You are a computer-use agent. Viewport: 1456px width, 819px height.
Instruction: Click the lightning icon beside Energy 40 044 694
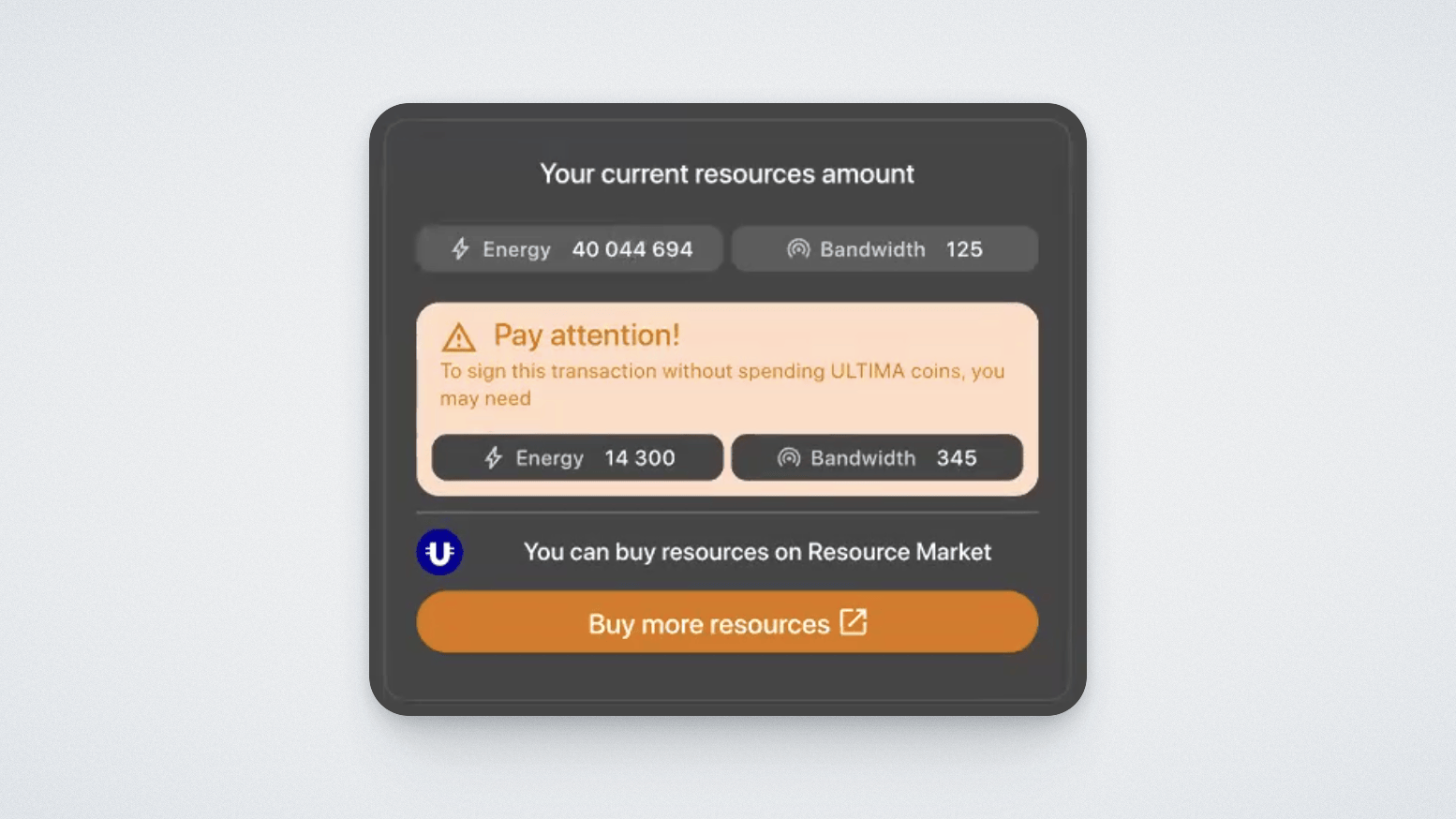click(x=460, y=249)
